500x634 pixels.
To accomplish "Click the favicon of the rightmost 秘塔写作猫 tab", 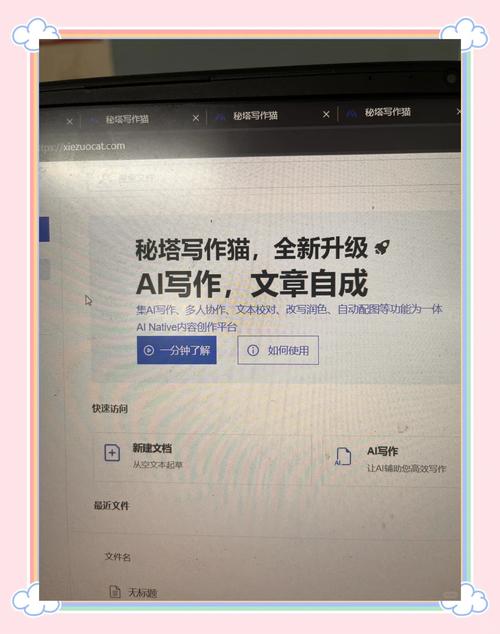I will (352, 114).
